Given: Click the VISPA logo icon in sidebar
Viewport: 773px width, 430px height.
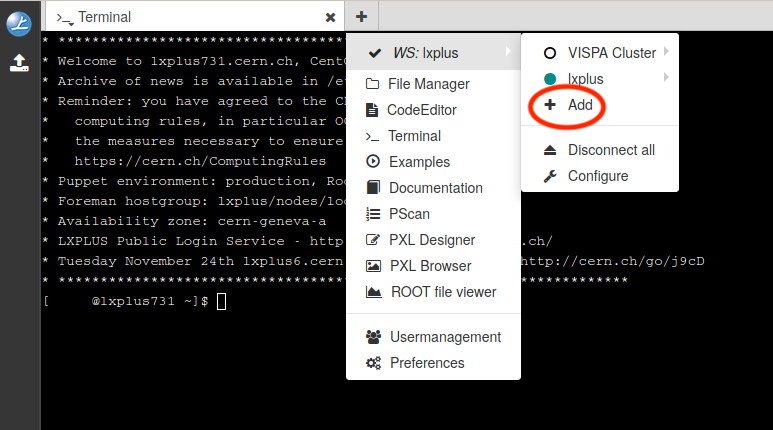Looking at the screenshot, I should [x=19, y=24].
